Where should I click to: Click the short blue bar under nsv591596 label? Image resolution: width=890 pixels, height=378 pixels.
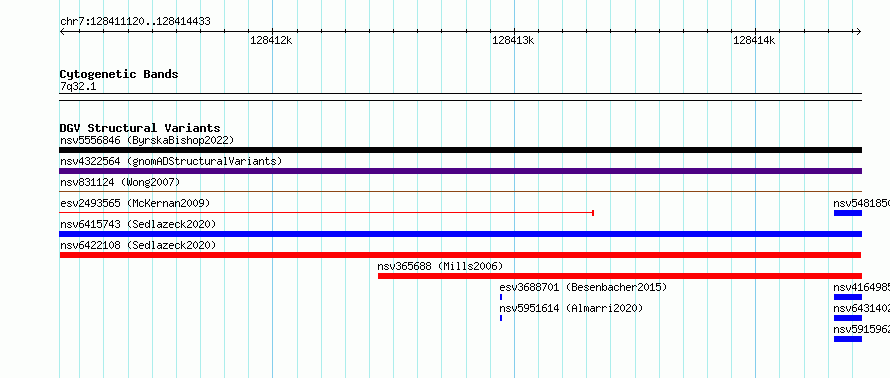(848, 339)
